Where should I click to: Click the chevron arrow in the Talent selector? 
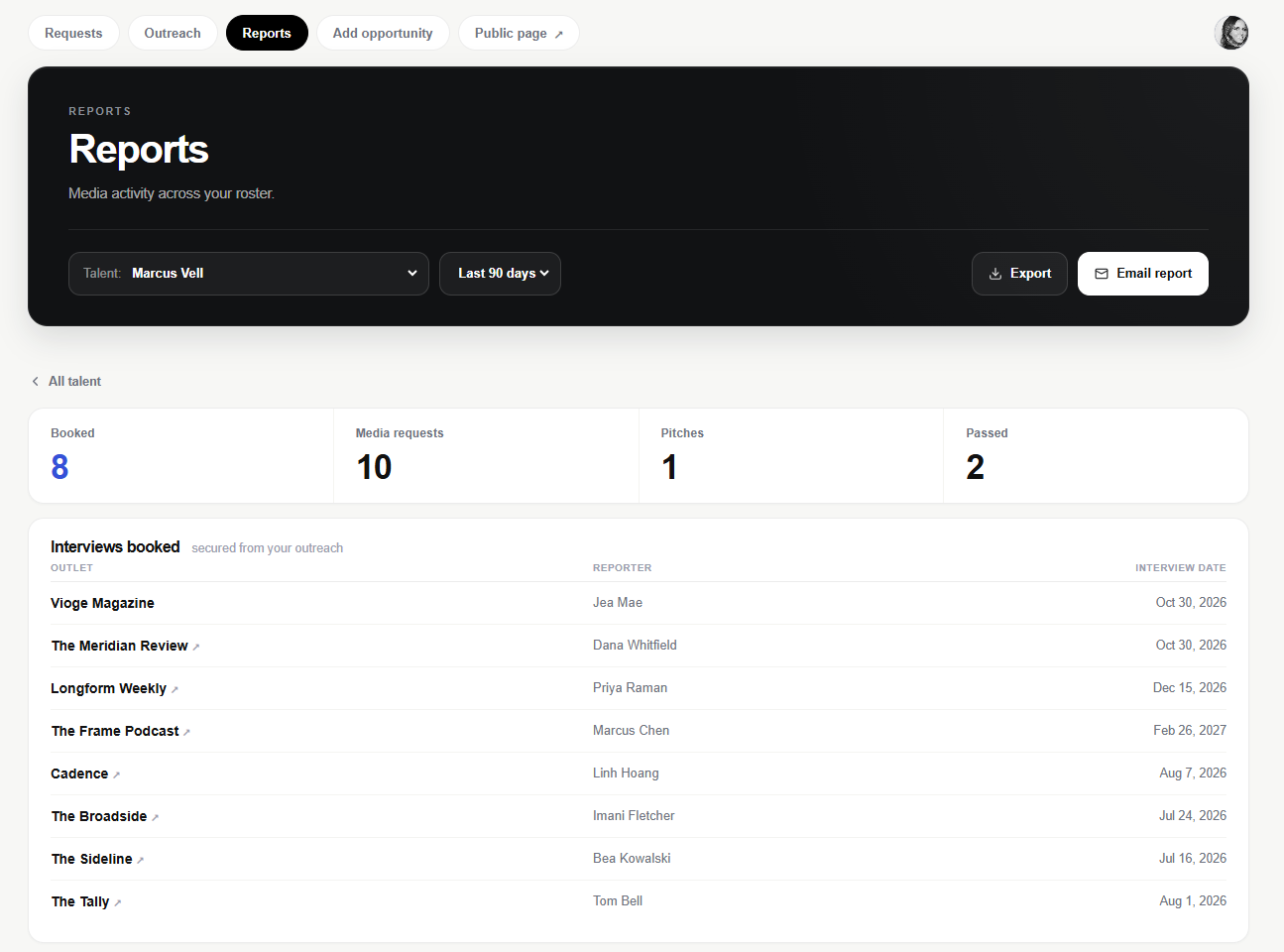[x=412, y=274]
